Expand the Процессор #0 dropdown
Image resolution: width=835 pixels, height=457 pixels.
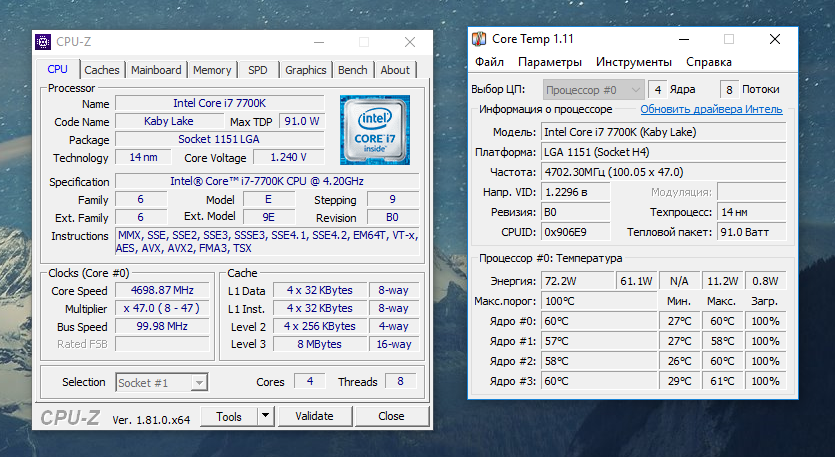tap(594, 90)
